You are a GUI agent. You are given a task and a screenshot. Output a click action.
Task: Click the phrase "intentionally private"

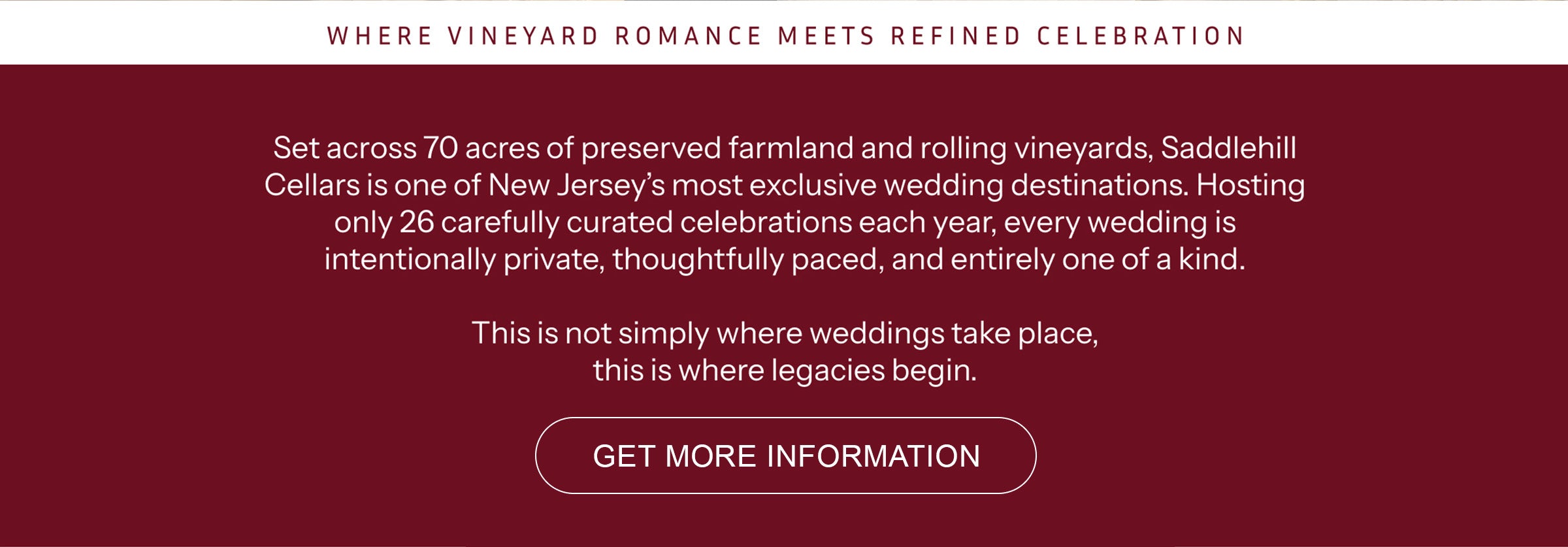pos(464,260)
